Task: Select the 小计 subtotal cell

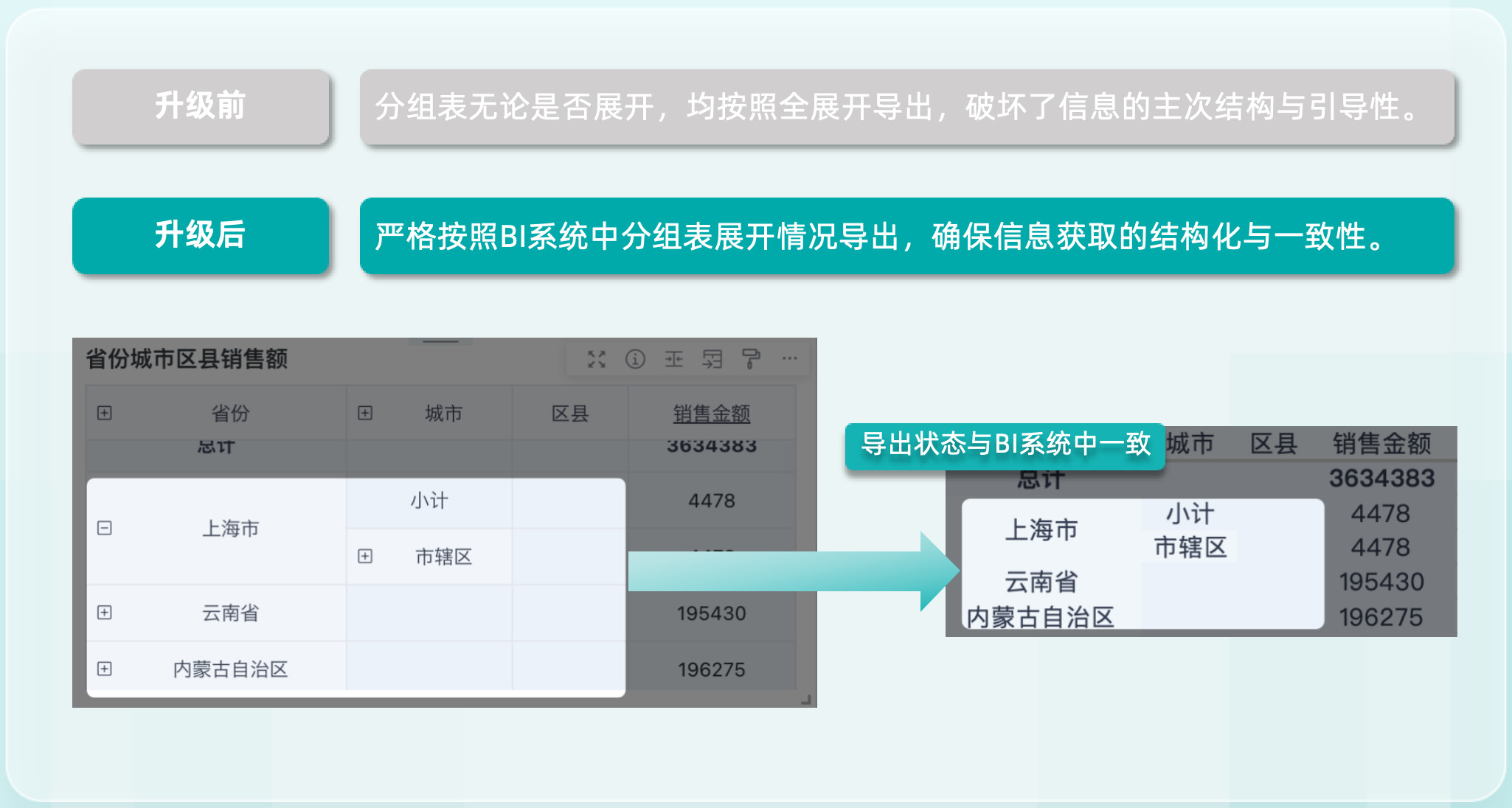Action: pyautogui.click(x=429, y=501)
